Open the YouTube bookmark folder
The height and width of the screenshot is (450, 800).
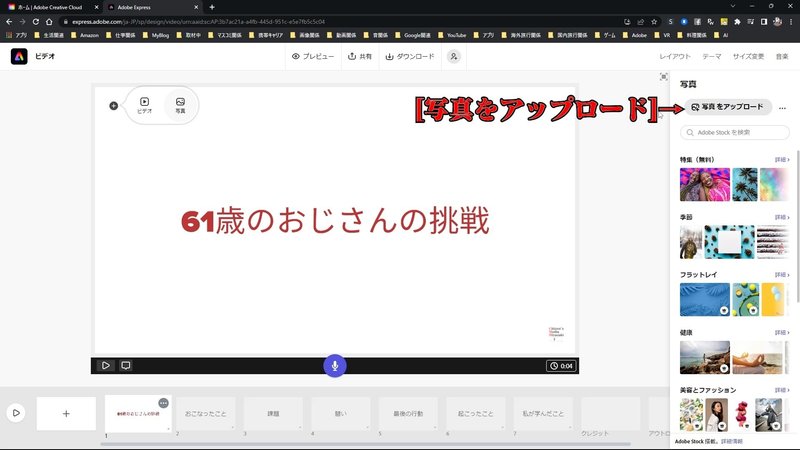click(x=452, y=35)
